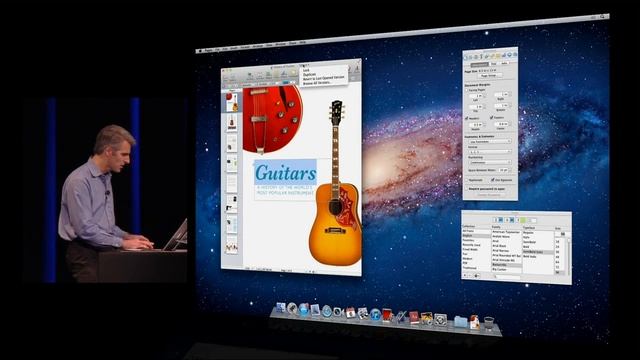This screenshot has width=640, height=360.
Task: Enable the Hyphenate checkbox
Action: pos(466,180)
